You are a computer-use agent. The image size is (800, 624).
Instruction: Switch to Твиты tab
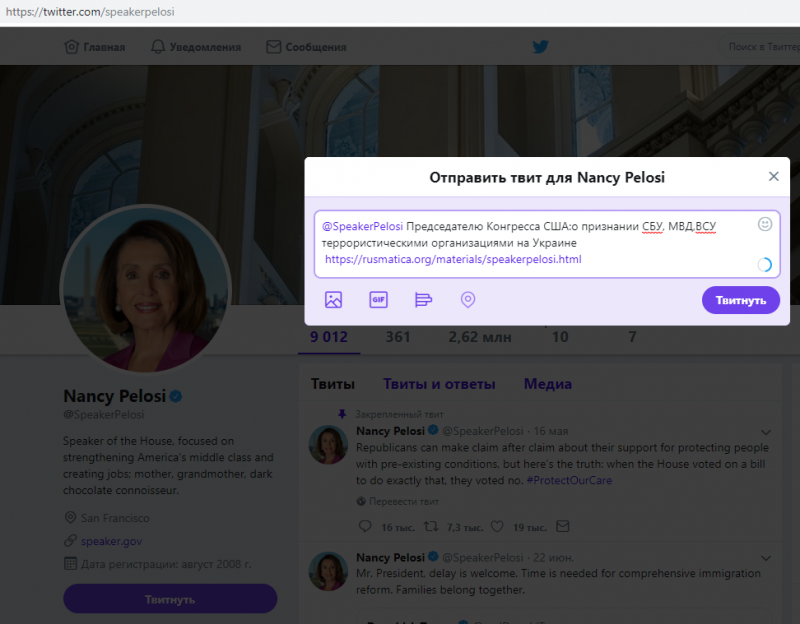(x=333, y=384)
